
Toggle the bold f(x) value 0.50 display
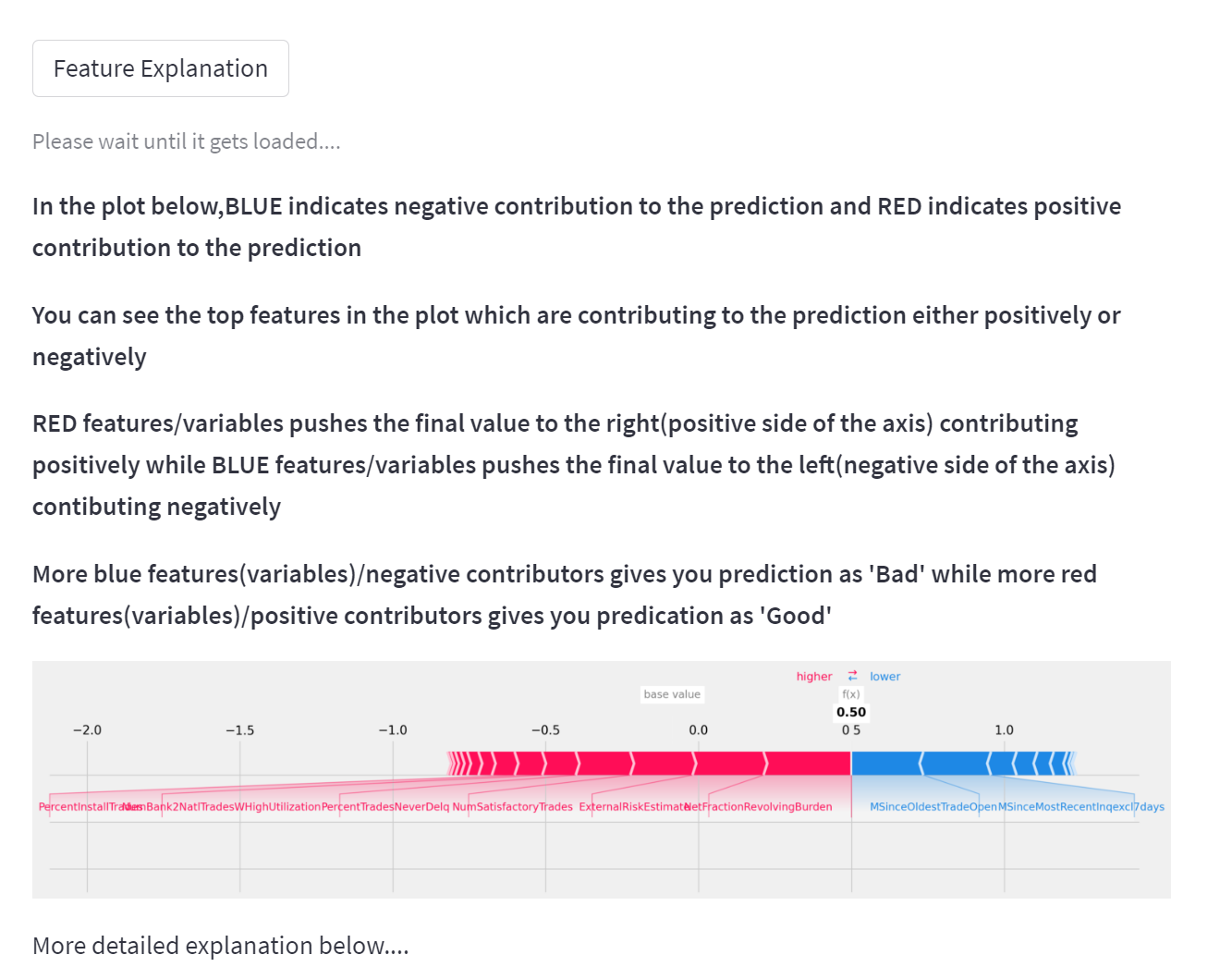tap(849, 711)
